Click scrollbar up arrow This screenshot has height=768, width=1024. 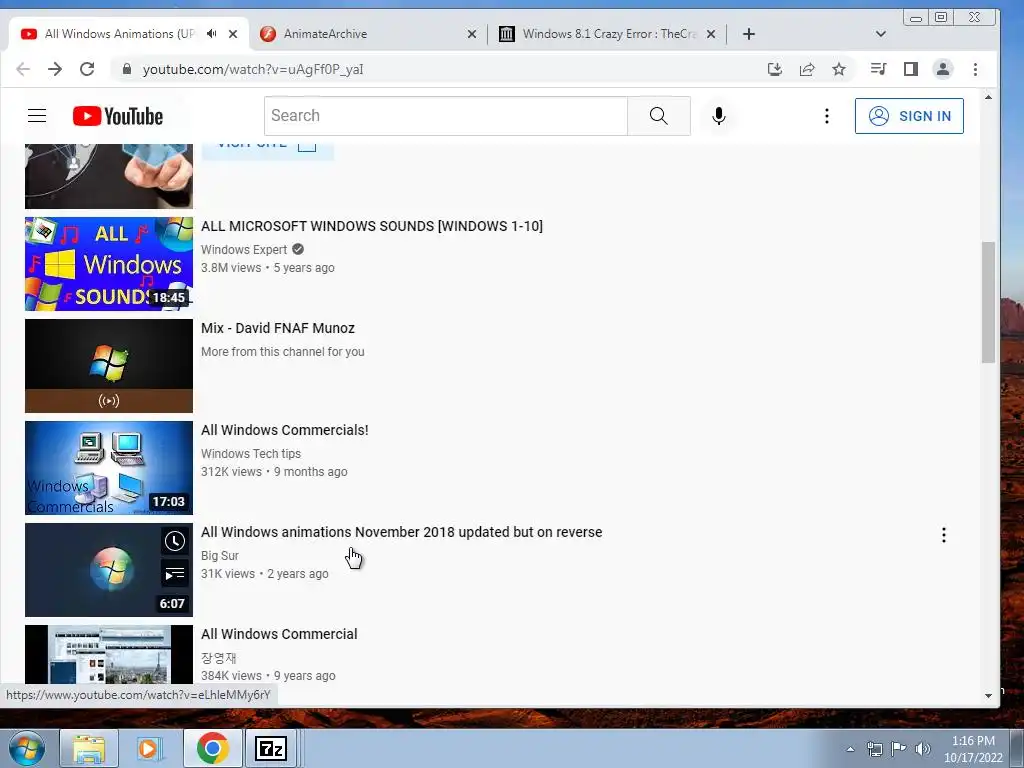[988, 97]
